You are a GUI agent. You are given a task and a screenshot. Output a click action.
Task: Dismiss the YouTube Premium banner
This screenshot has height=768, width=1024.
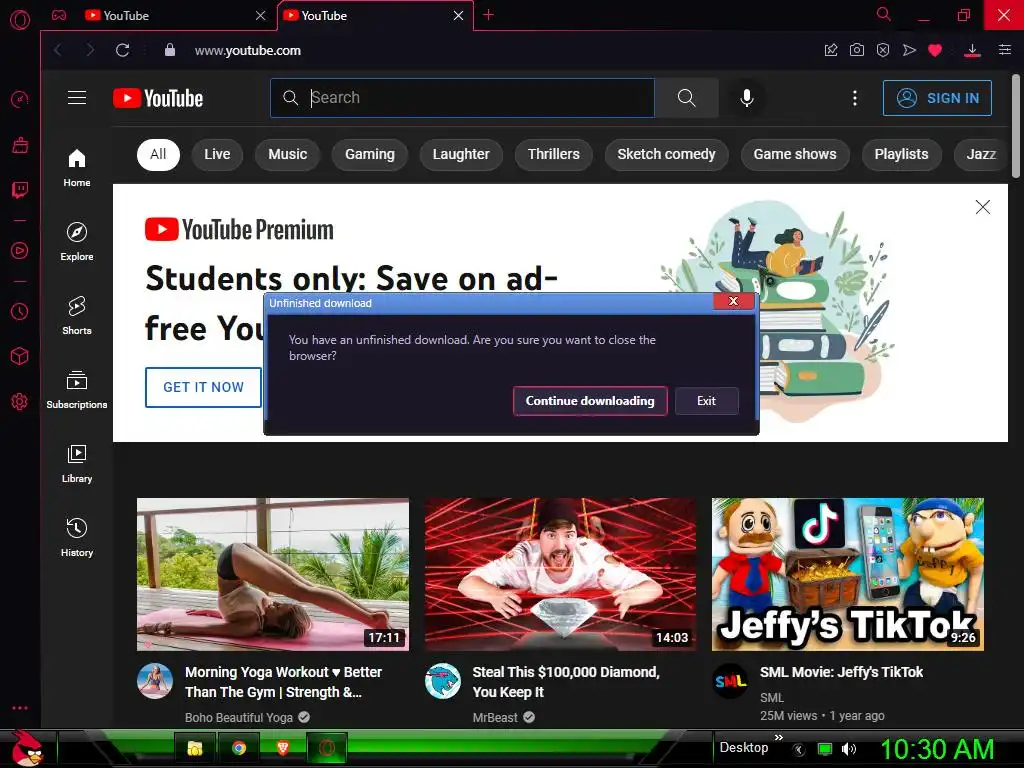click(982, 207)
